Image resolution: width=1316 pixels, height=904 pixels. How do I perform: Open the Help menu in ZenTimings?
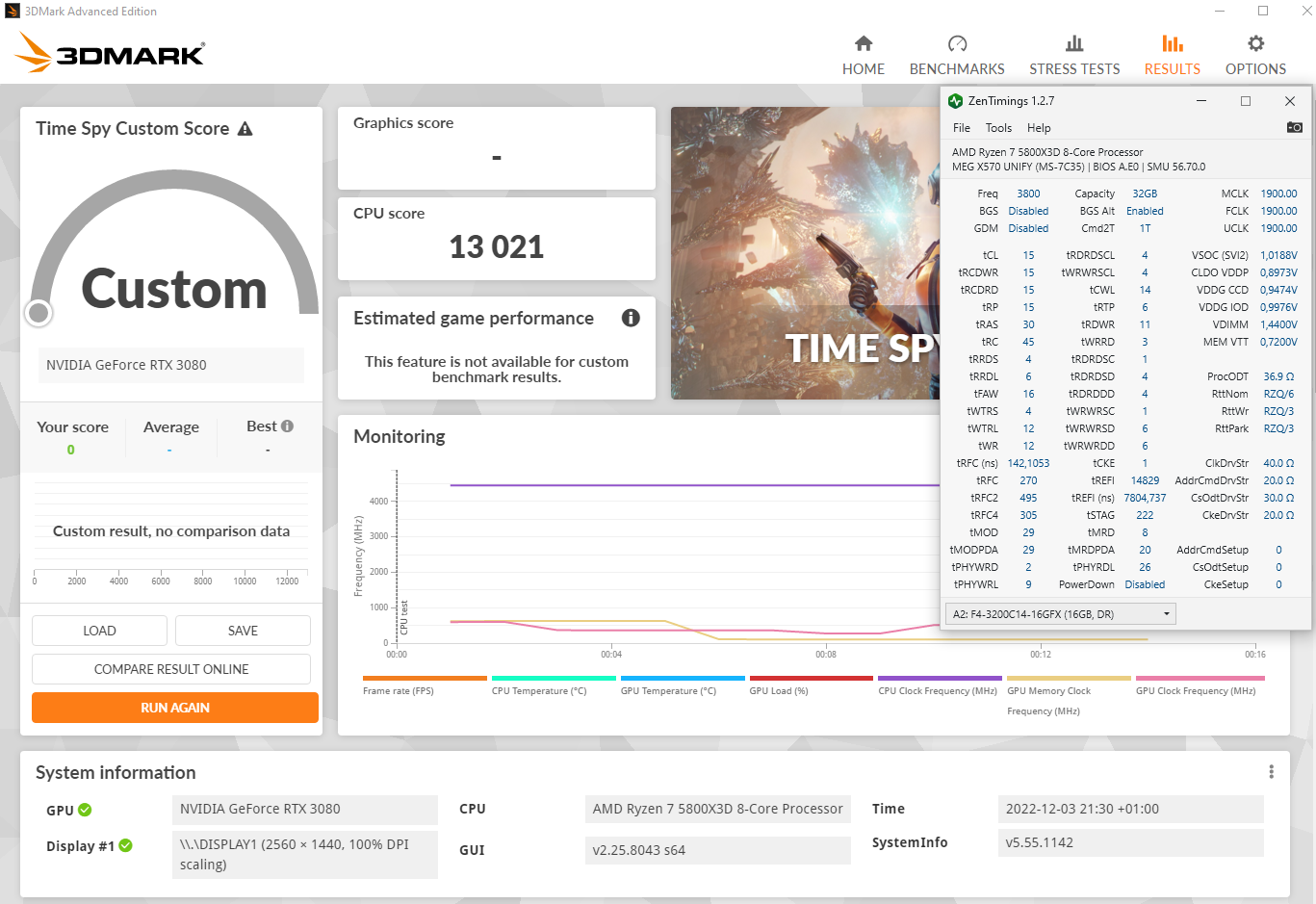pos(1039,127)
